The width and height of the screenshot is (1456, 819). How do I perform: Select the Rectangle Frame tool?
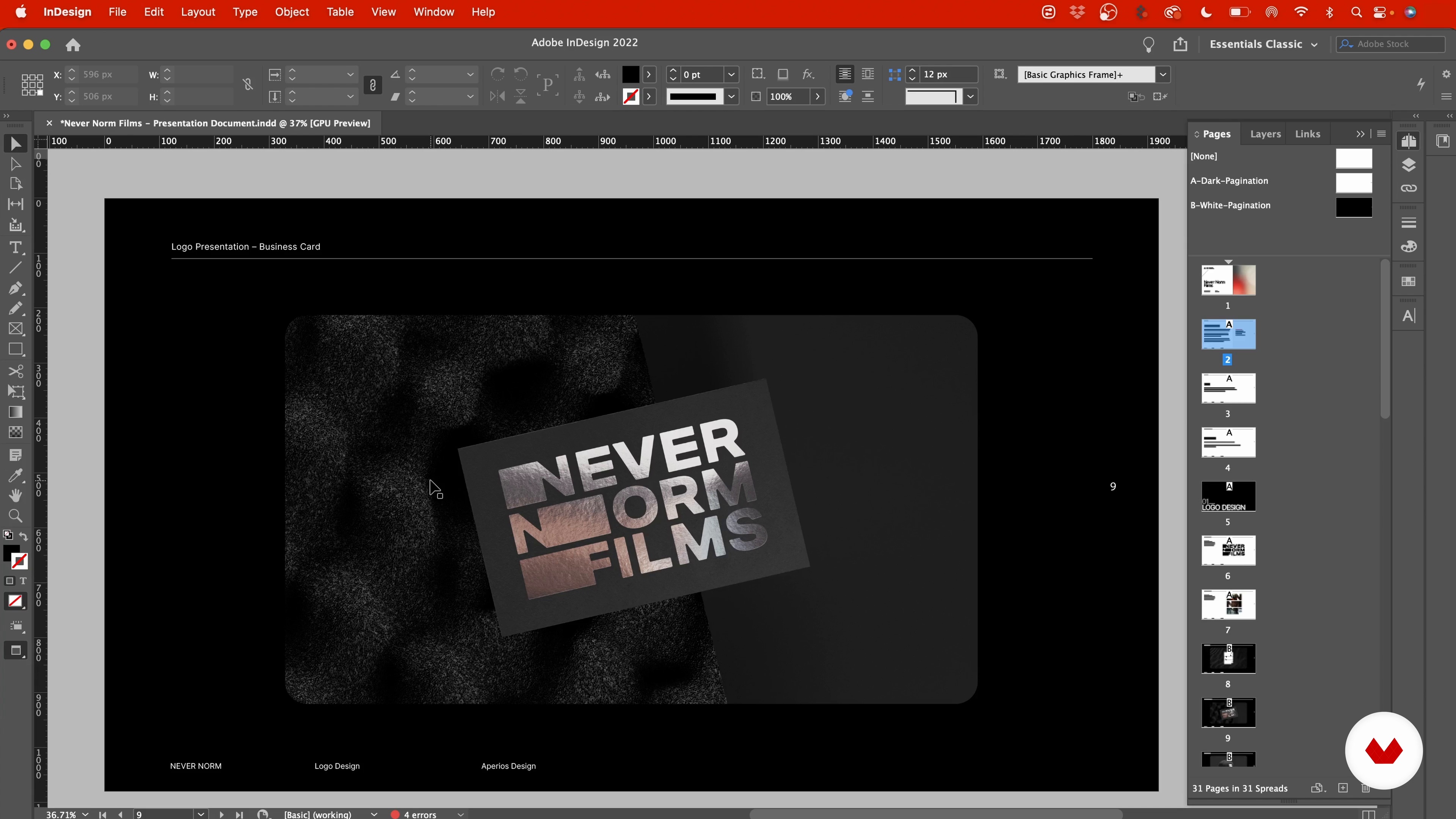pos(15,329)
